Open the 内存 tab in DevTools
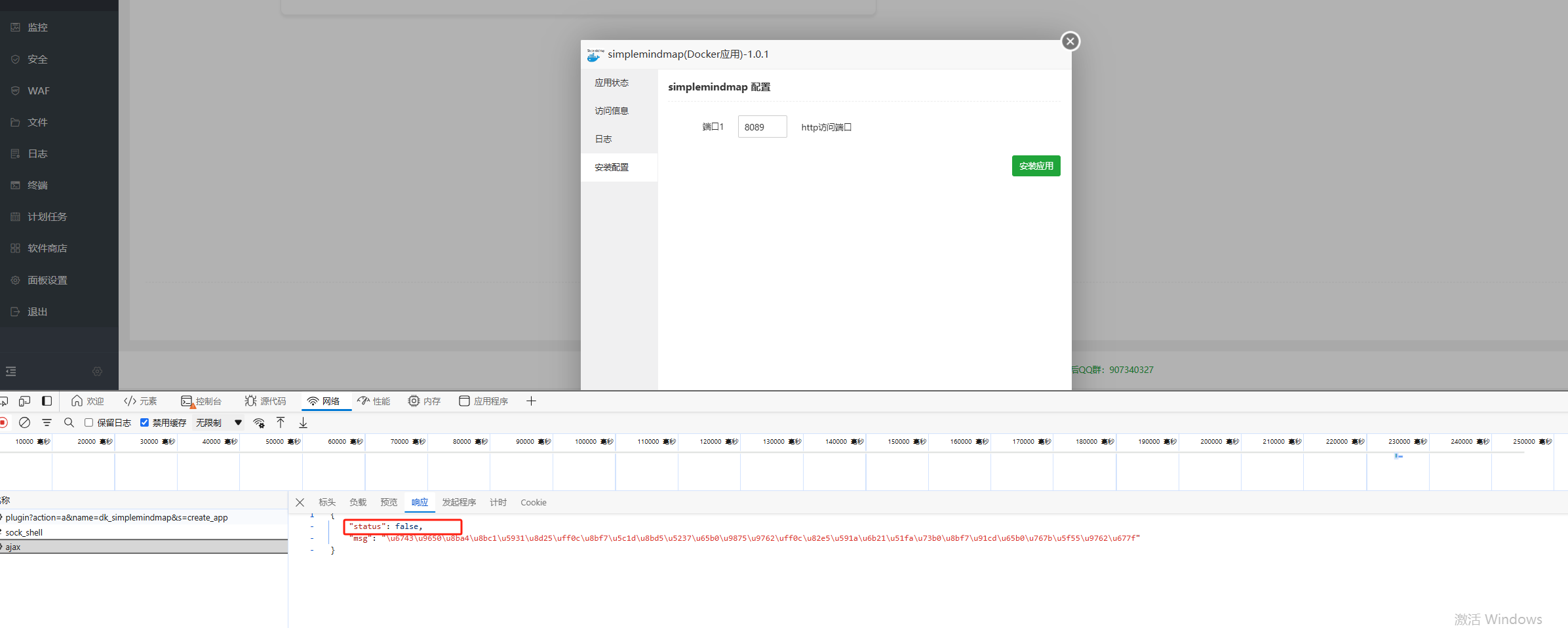The width and height of the screenshot is (1568, 628). pyautogui.click(x=424, y=401)
